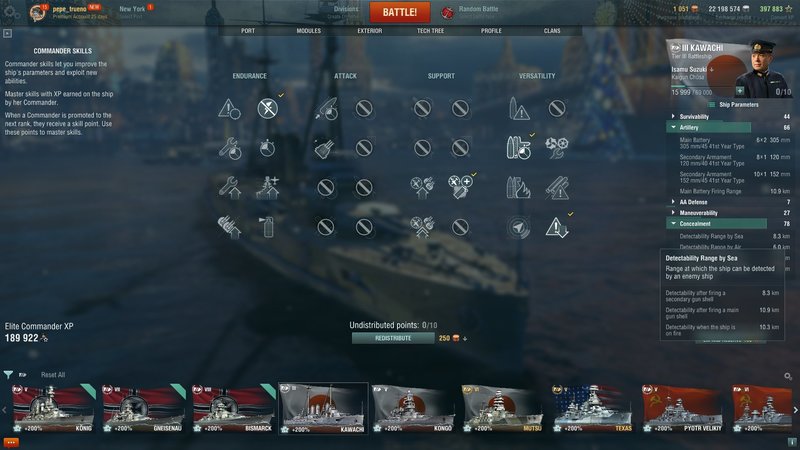The height and width of the screenshot is (450, 800).
Task: Select the fire extinguisher skill icon
Action: (268, 227)
